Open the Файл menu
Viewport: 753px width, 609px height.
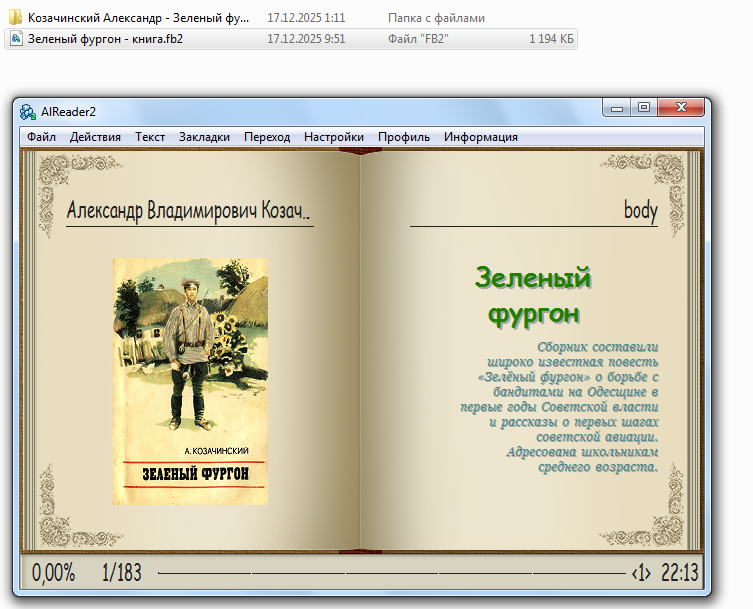[x=41, y=137]
